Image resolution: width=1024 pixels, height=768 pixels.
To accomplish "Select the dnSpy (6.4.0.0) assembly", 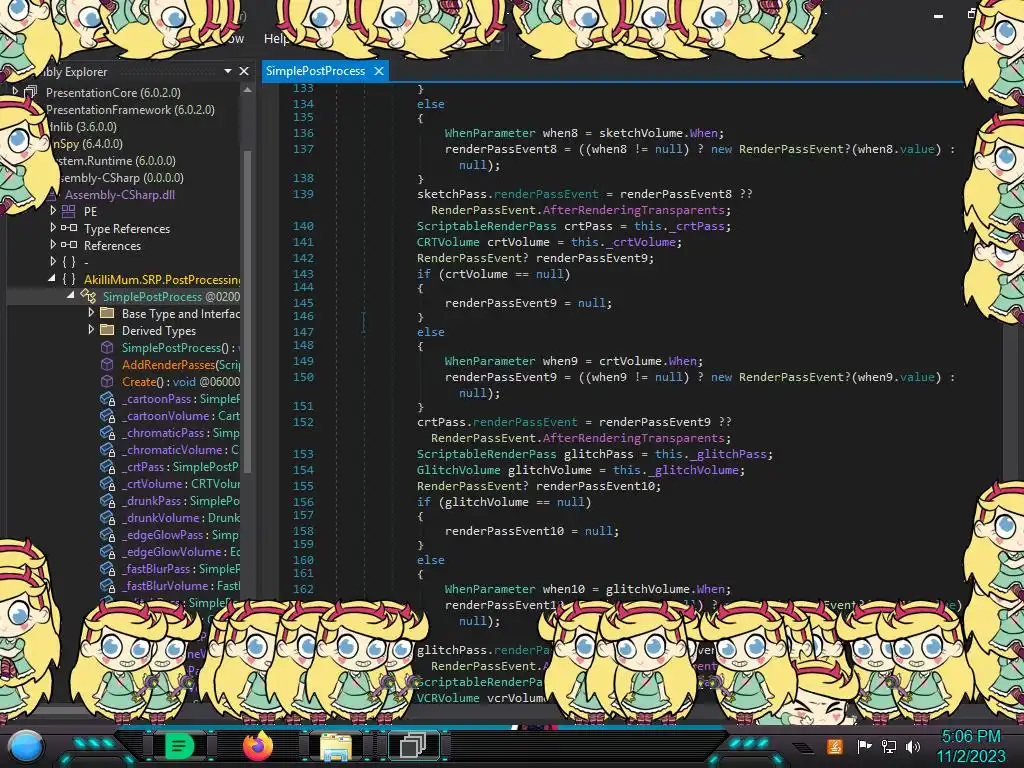I will pyautogui.click(x=87, y=144).
